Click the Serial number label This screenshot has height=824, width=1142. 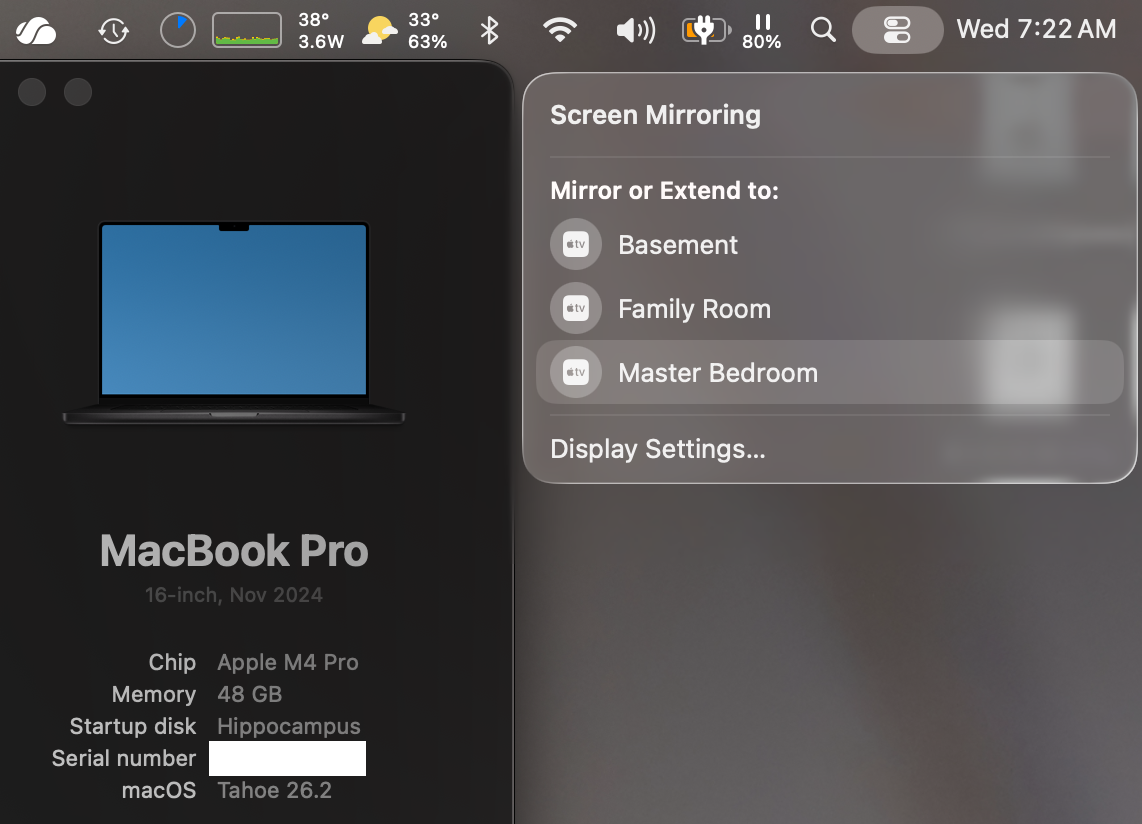pyautogui.click(x=124, y=758)
